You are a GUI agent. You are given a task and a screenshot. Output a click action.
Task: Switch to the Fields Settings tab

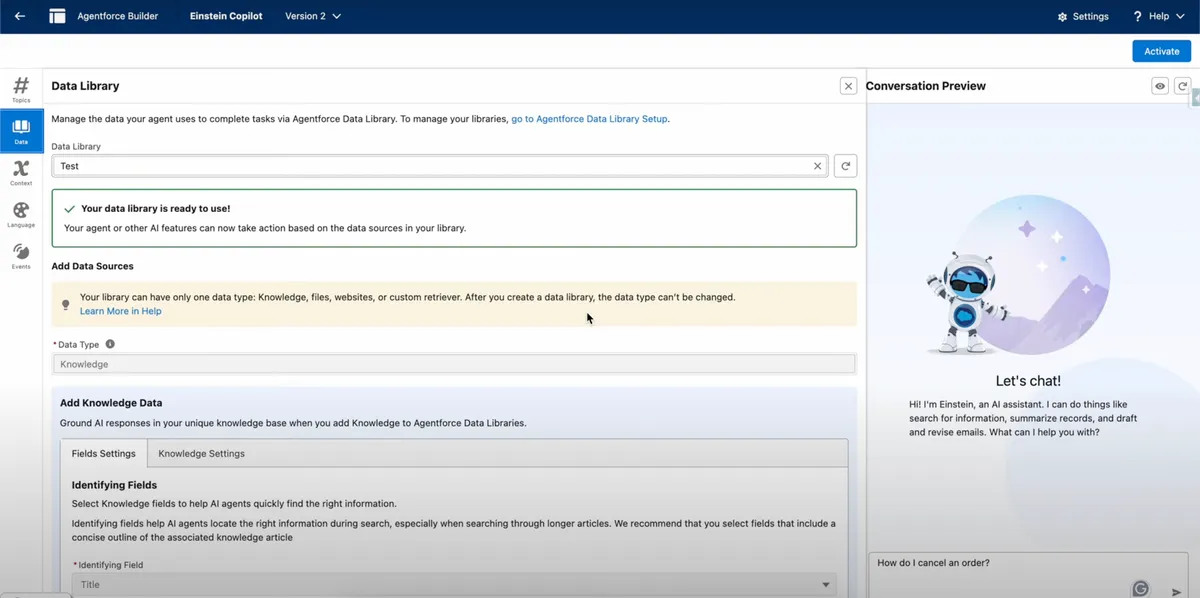103,453
